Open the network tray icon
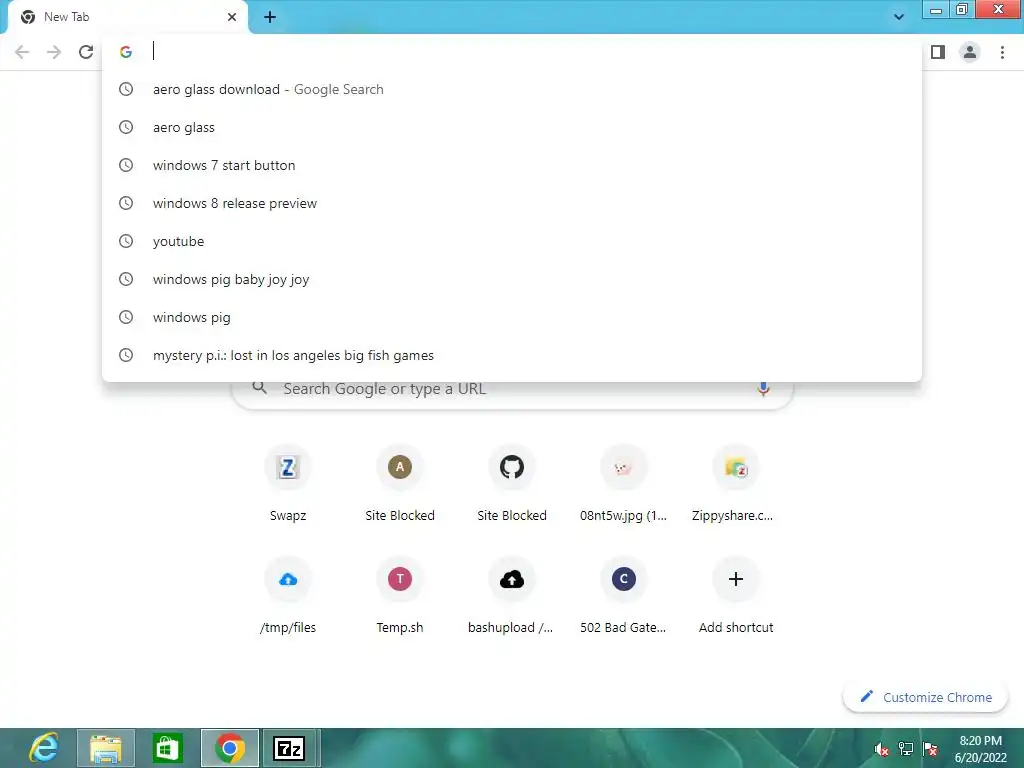The height and width of the screenshot is (768, 1024). [906, 749]
